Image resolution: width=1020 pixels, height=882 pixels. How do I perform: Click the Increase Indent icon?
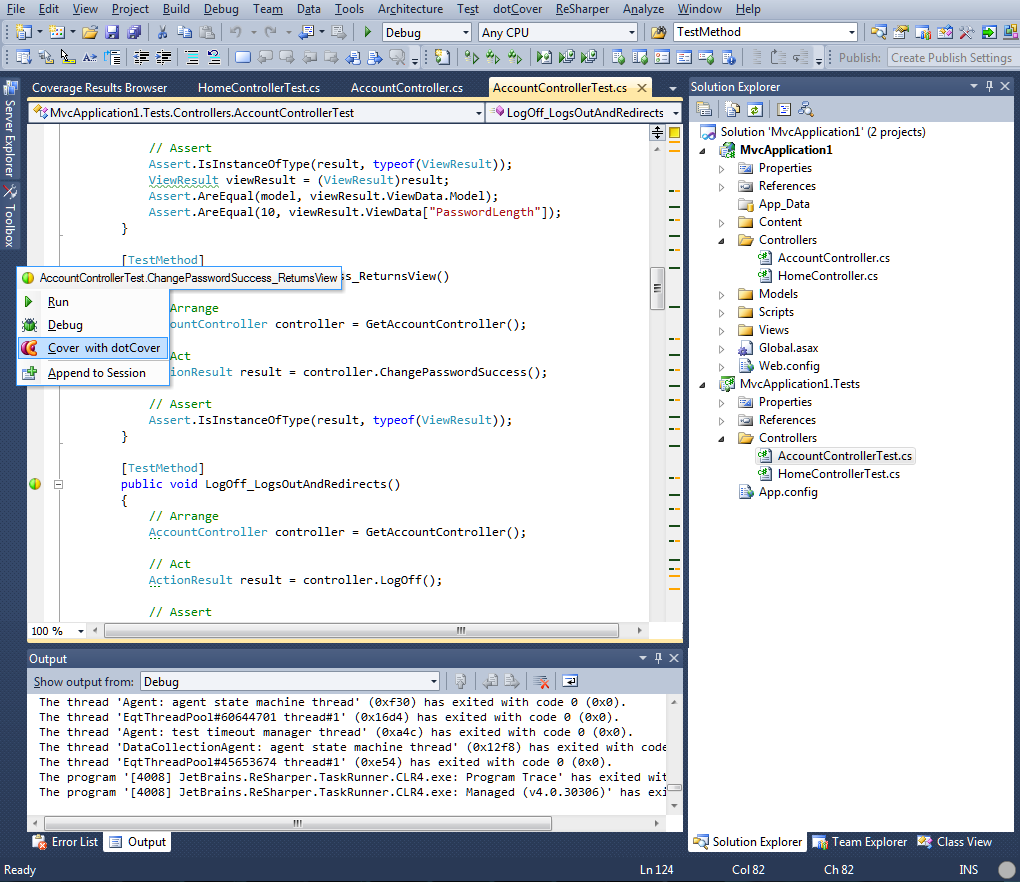point(163,57)
